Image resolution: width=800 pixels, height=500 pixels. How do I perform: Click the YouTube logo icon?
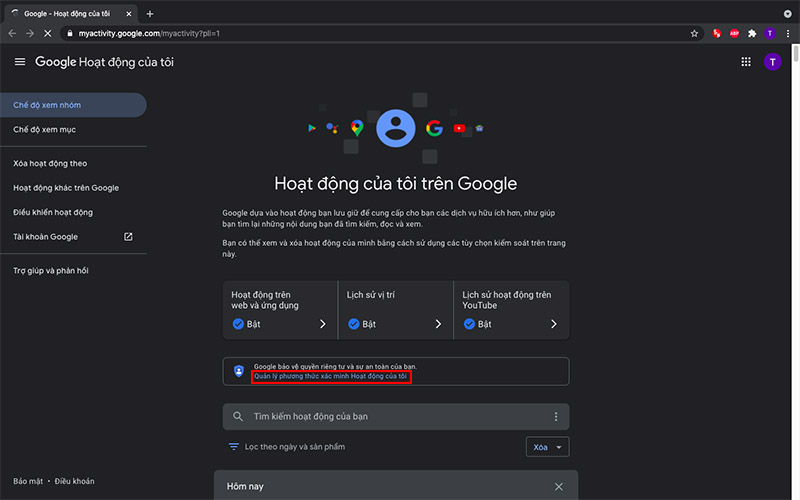click(x=459, y=128)
